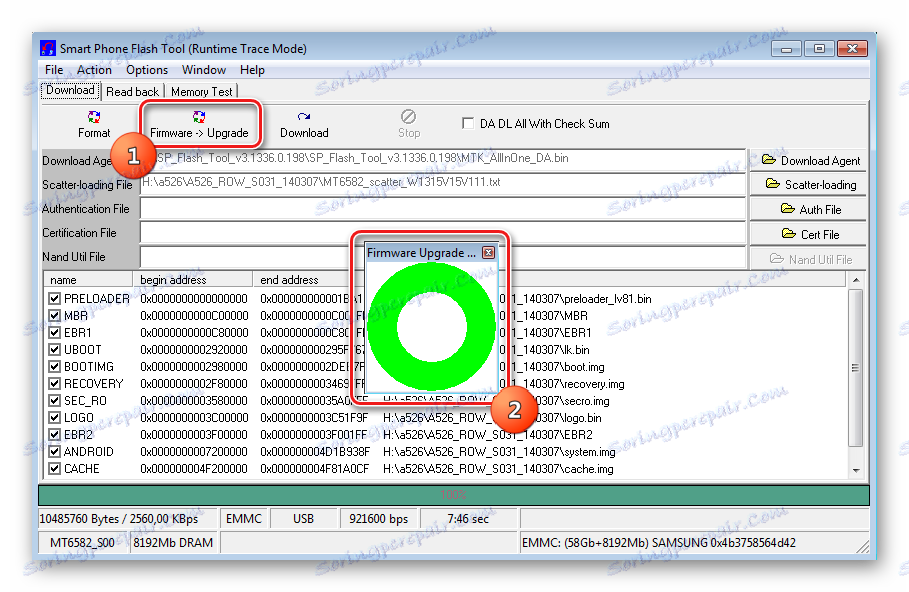Screen dimensions: 909x592
Task: Click partition list scroll down arrow
Action: click(856, 470)
